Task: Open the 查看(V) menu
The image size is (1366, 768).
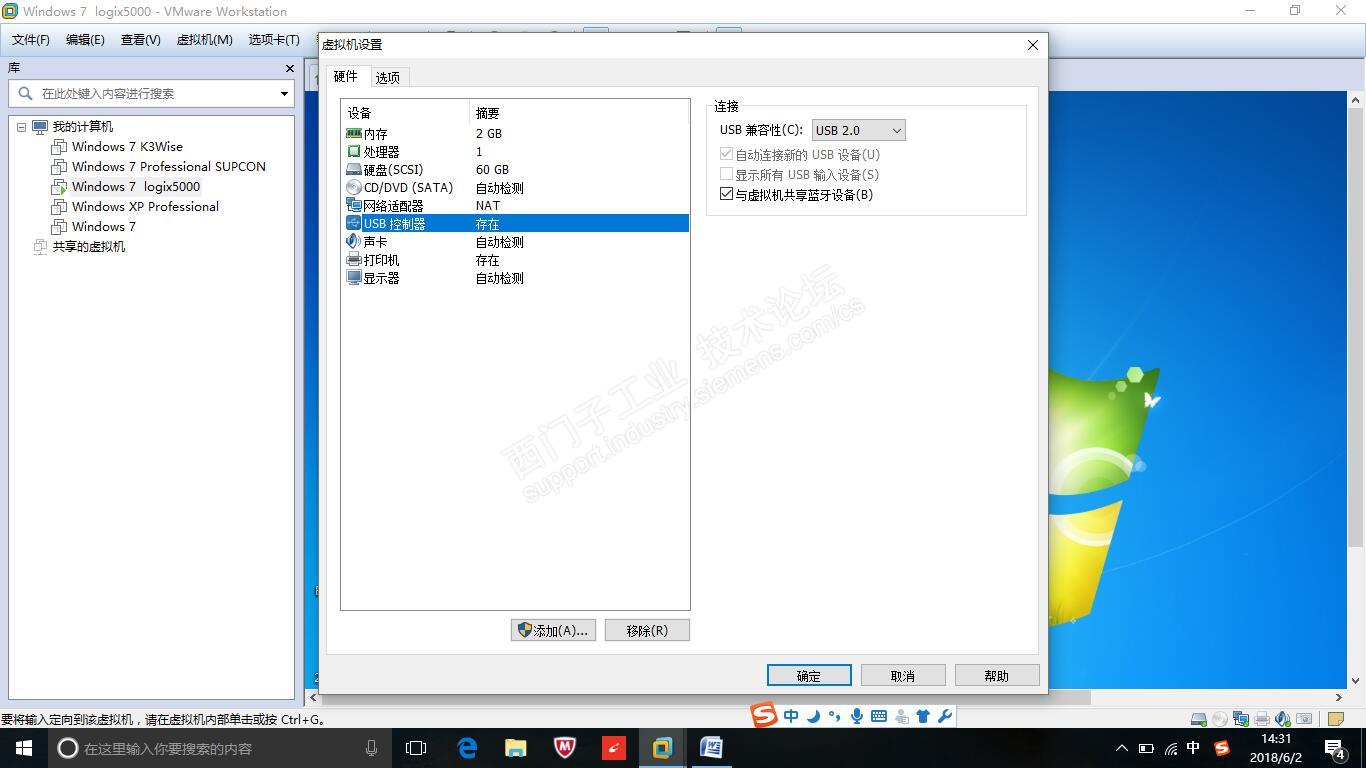Action: click(140, 40)
